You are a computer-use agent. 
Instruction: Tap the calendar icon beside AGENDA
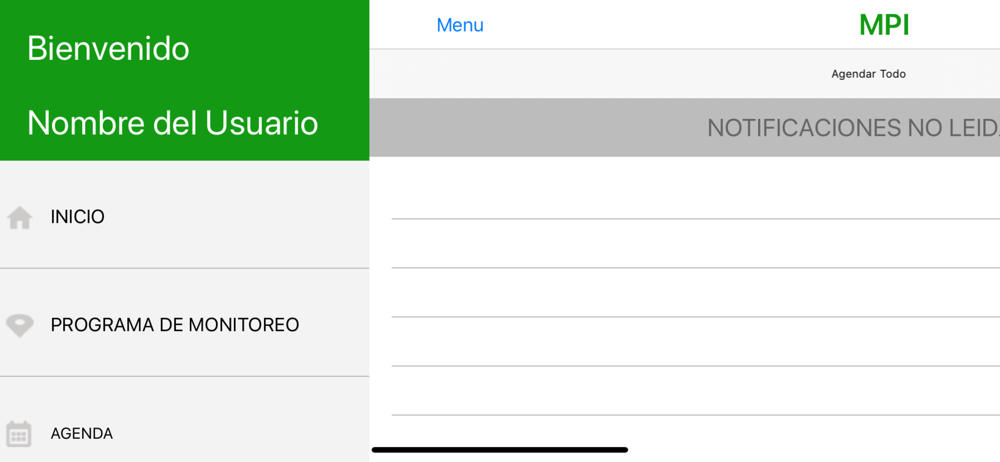[x=19, y=434]
